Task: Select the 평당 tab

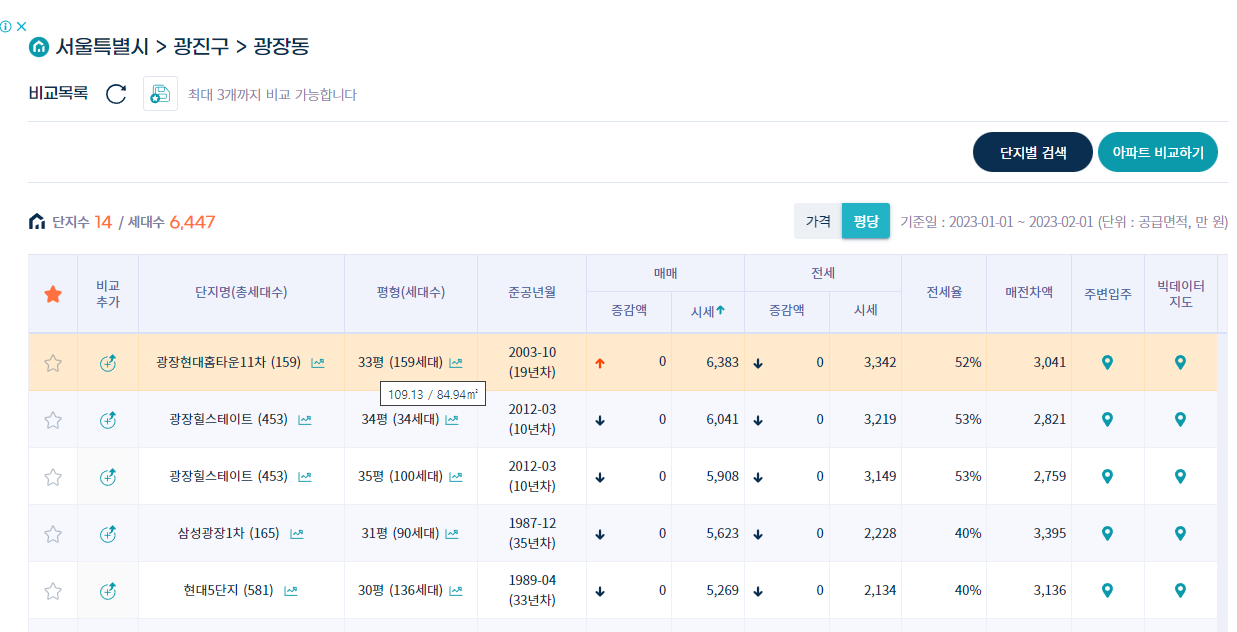Action: click(866, 220)
